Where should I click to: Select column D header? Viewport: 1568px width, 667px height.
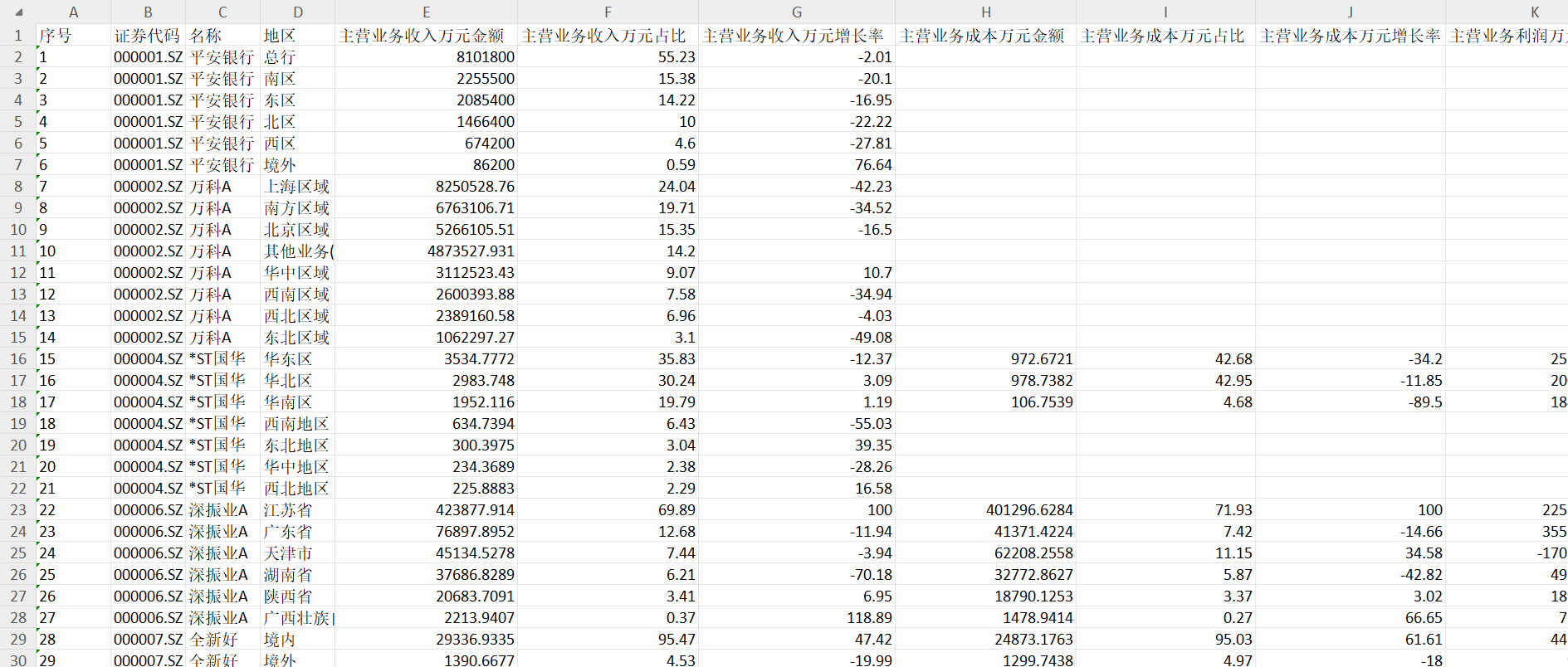pos(298,12)
